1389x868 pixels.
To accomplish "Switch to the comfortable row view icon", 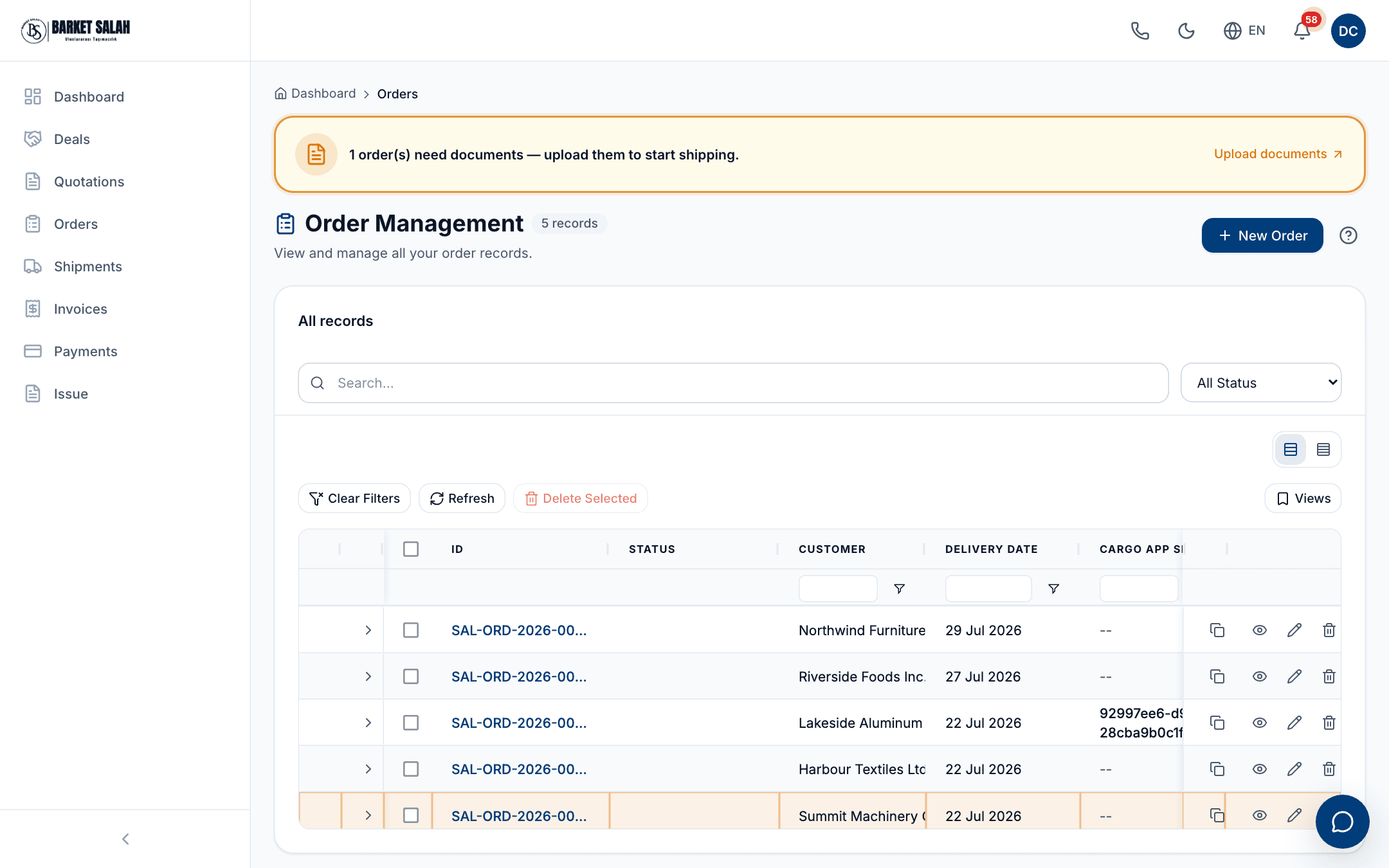I will point(1290,449).
